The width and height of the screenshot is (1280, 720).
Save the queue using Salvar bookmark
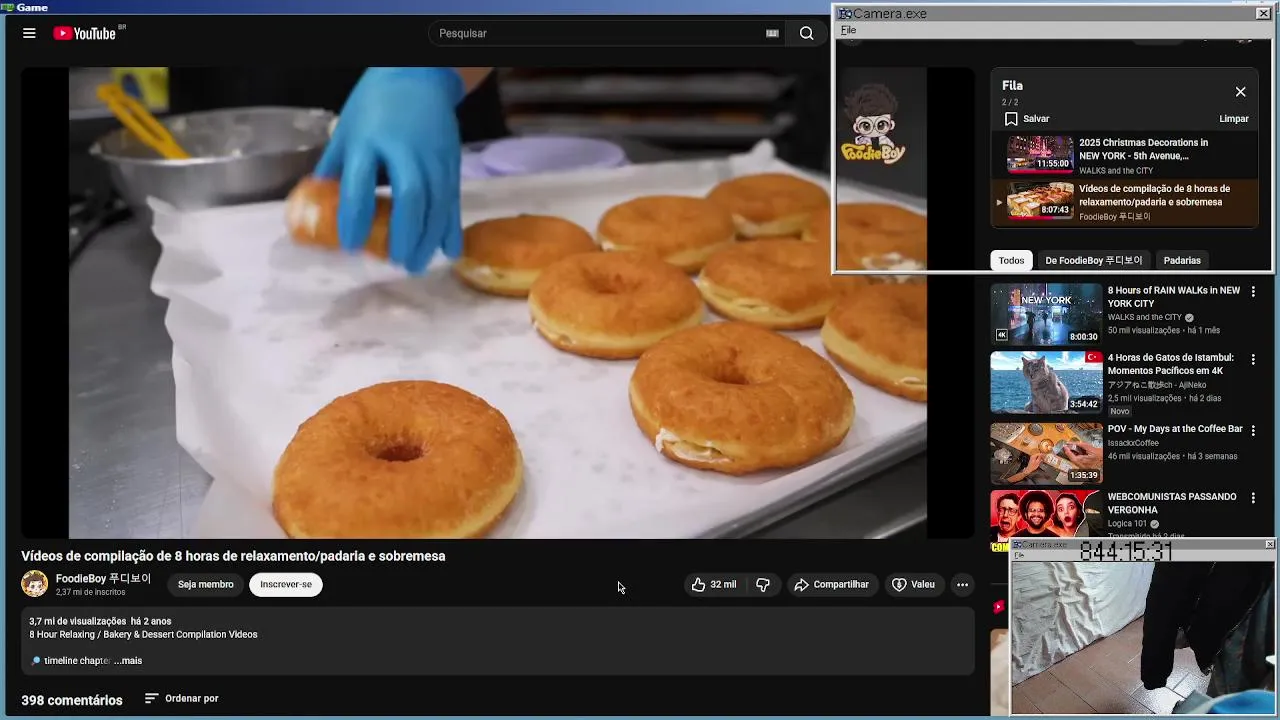pos(1027,118)
